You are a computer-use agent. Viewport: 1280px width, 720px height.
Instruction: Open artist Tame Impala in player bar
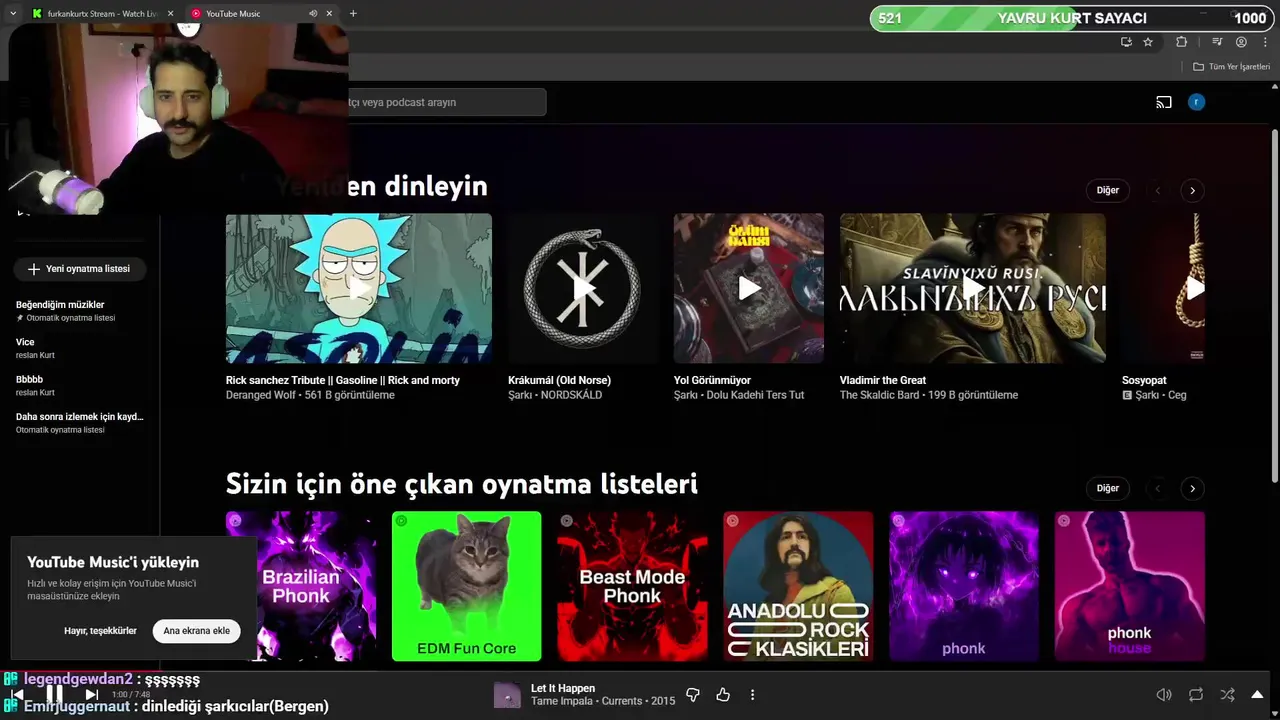pos(563,701)
